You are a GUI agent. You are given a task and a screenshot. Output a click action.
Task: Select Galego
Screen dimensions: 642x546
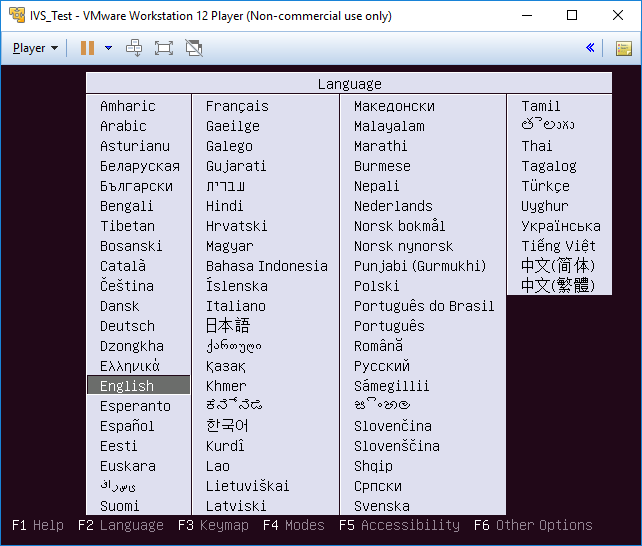click(x=229, y=146)
